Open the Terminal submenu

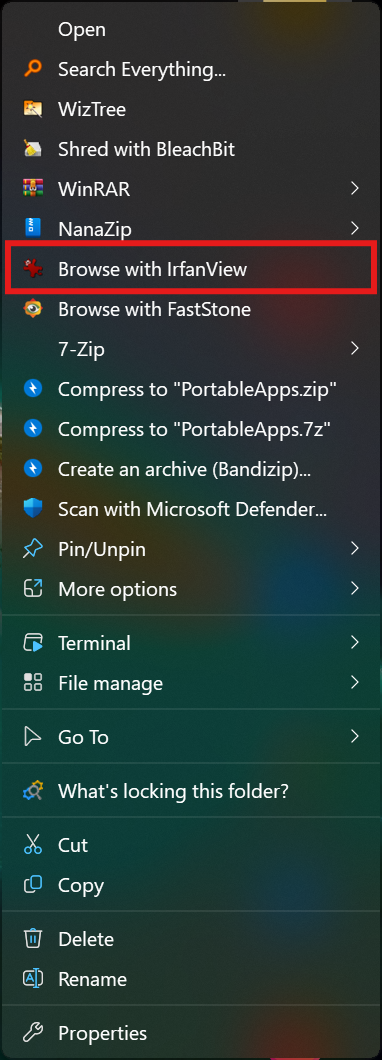(191, 642)
